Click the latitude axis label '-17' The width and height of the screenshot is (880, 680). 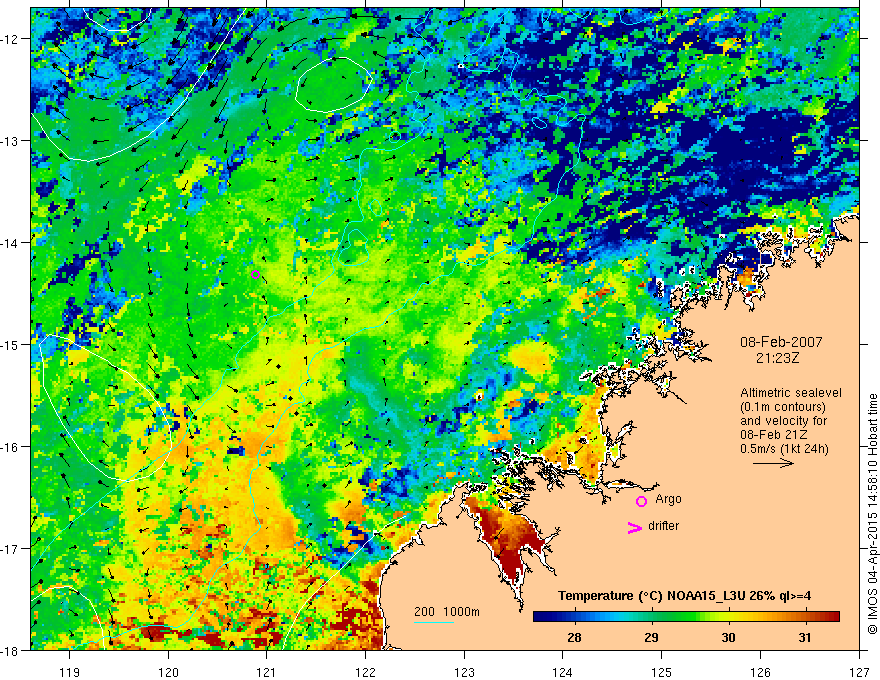11,549
